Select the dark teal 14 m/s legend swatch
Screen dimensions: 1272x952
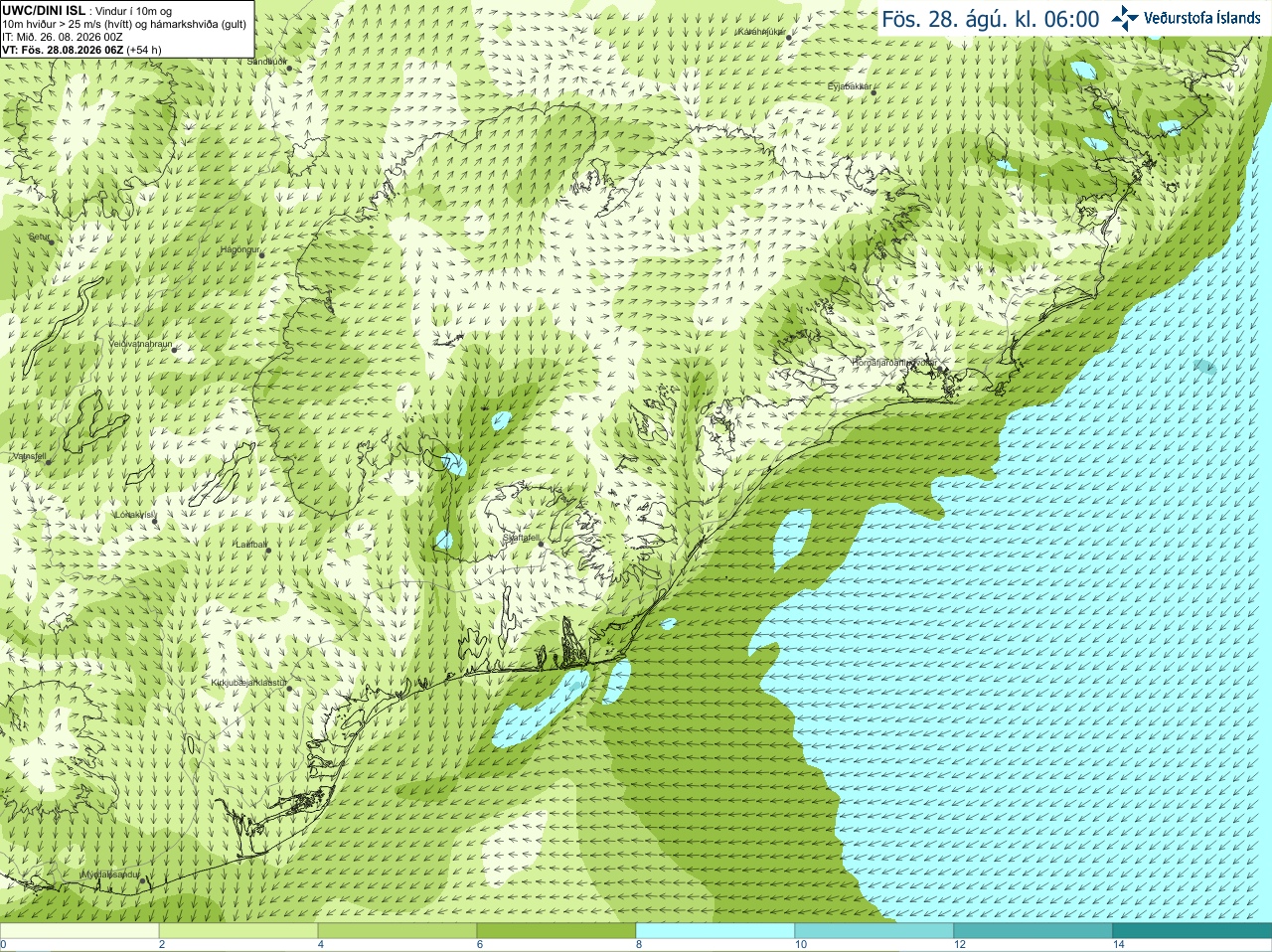[x=1192, y=931]
